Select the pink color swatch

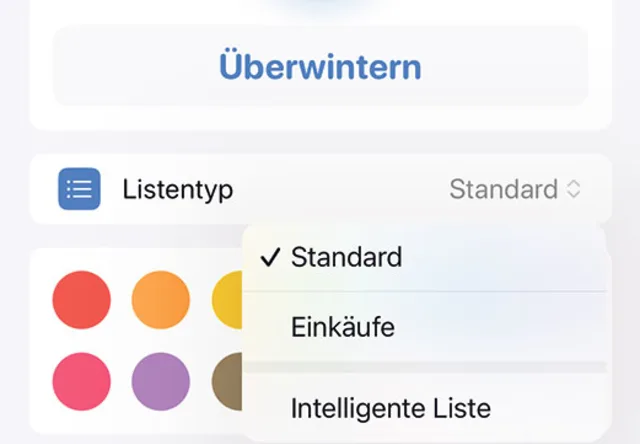[81, 382]
